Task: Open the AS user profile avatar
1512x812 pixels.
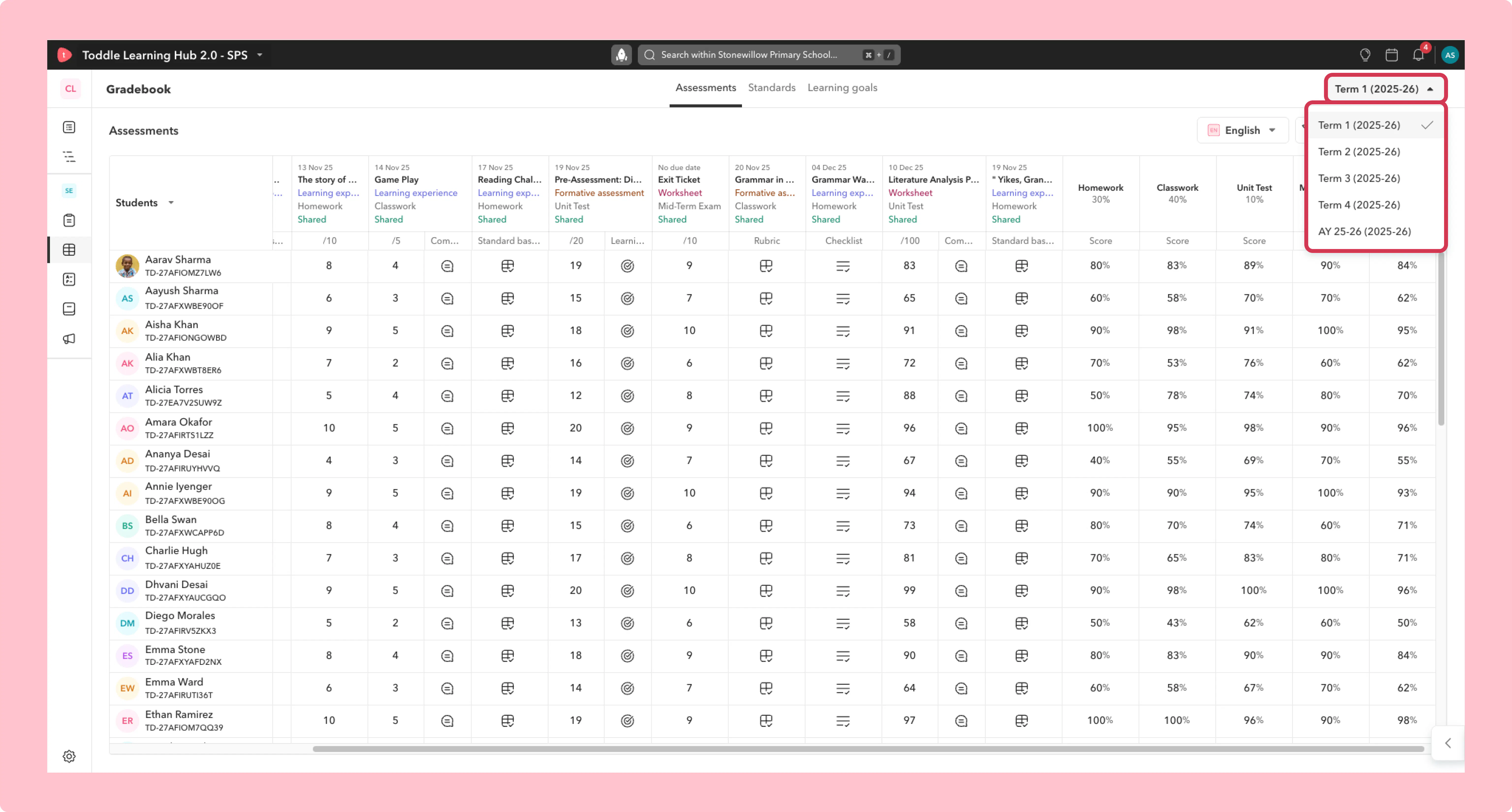Action: (1450, 55)
